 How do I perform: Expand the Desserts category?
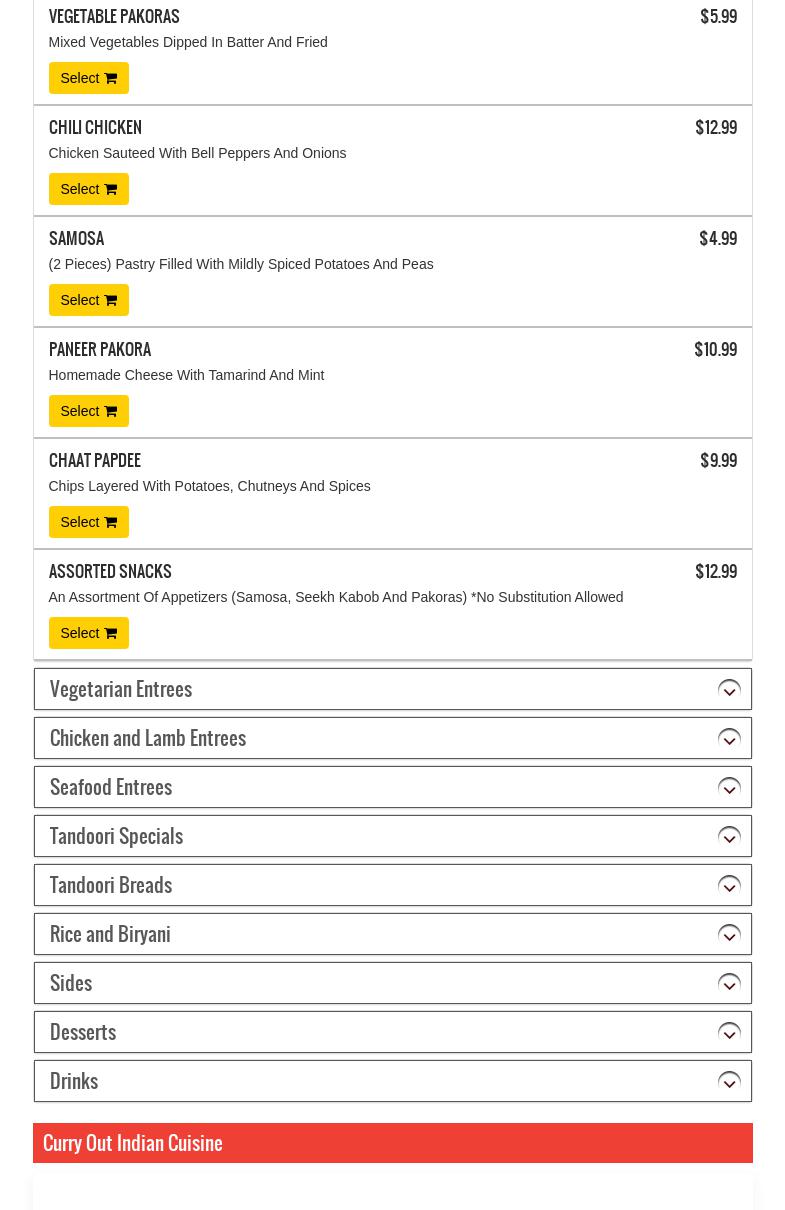(x=83, y=1032)
